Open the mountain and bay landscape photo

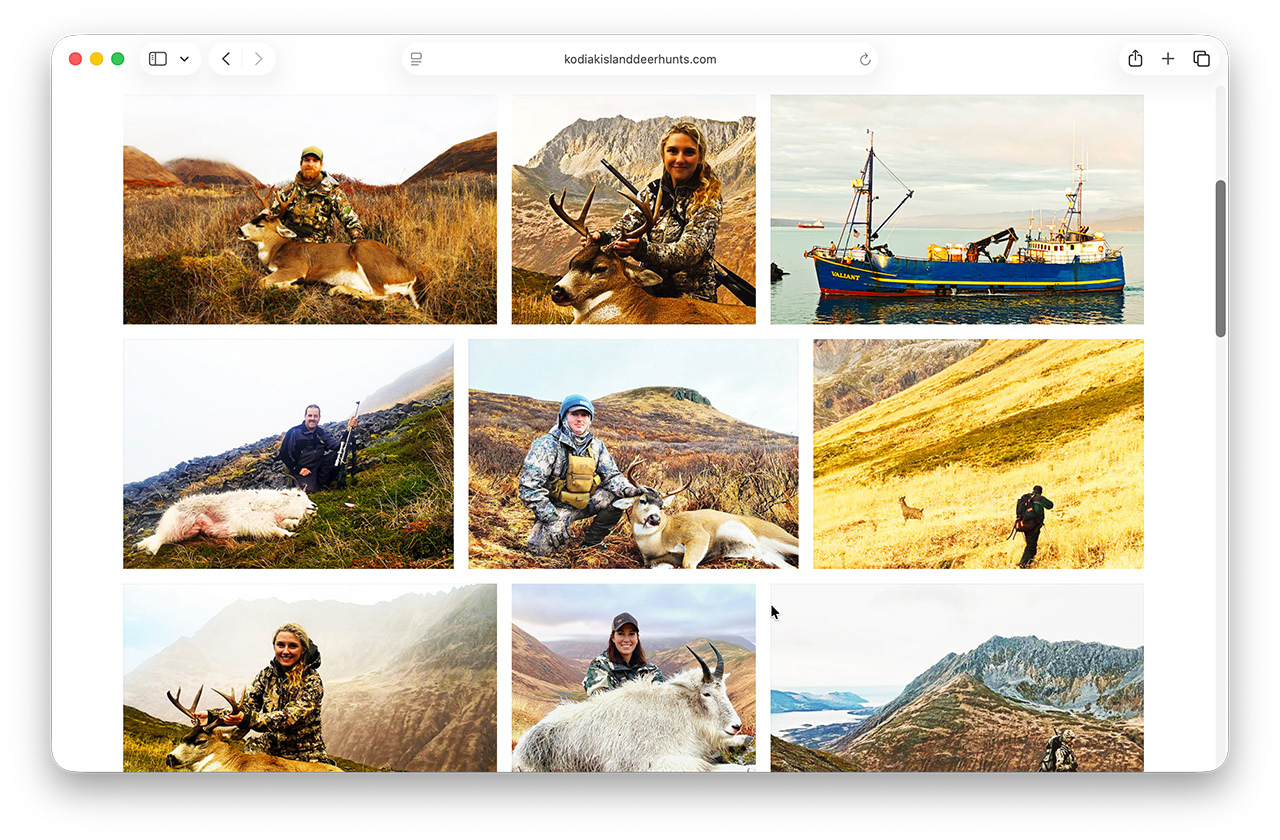[x=956, y=677]
